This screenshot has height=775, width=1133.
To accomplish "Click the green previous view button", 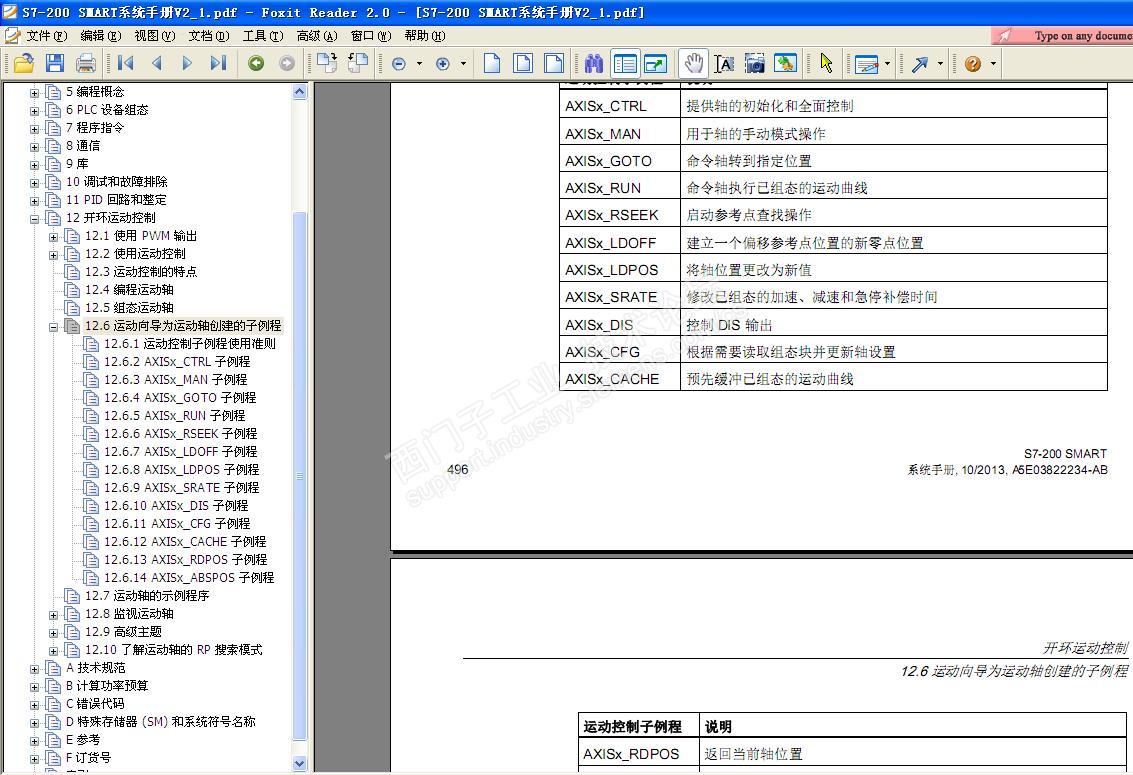I will pyautogui.click(x=256, y=64).
